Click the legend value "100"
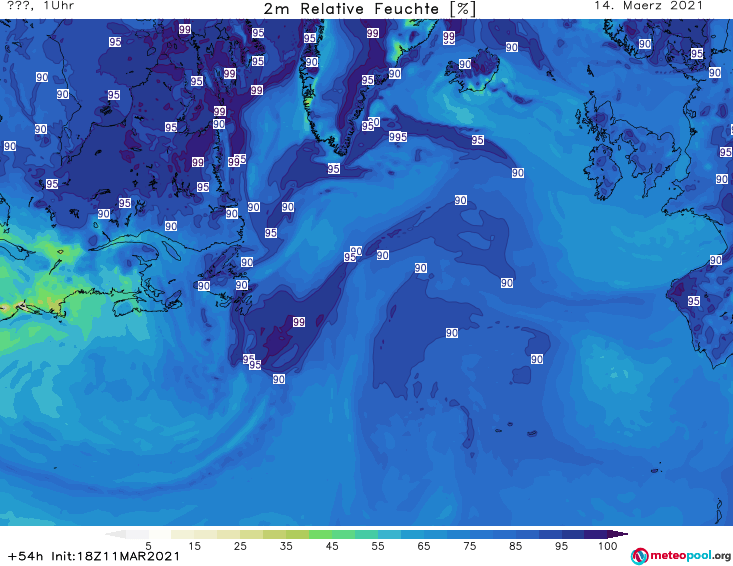Viewport: 733px width, 566px height. pos(608,546)
